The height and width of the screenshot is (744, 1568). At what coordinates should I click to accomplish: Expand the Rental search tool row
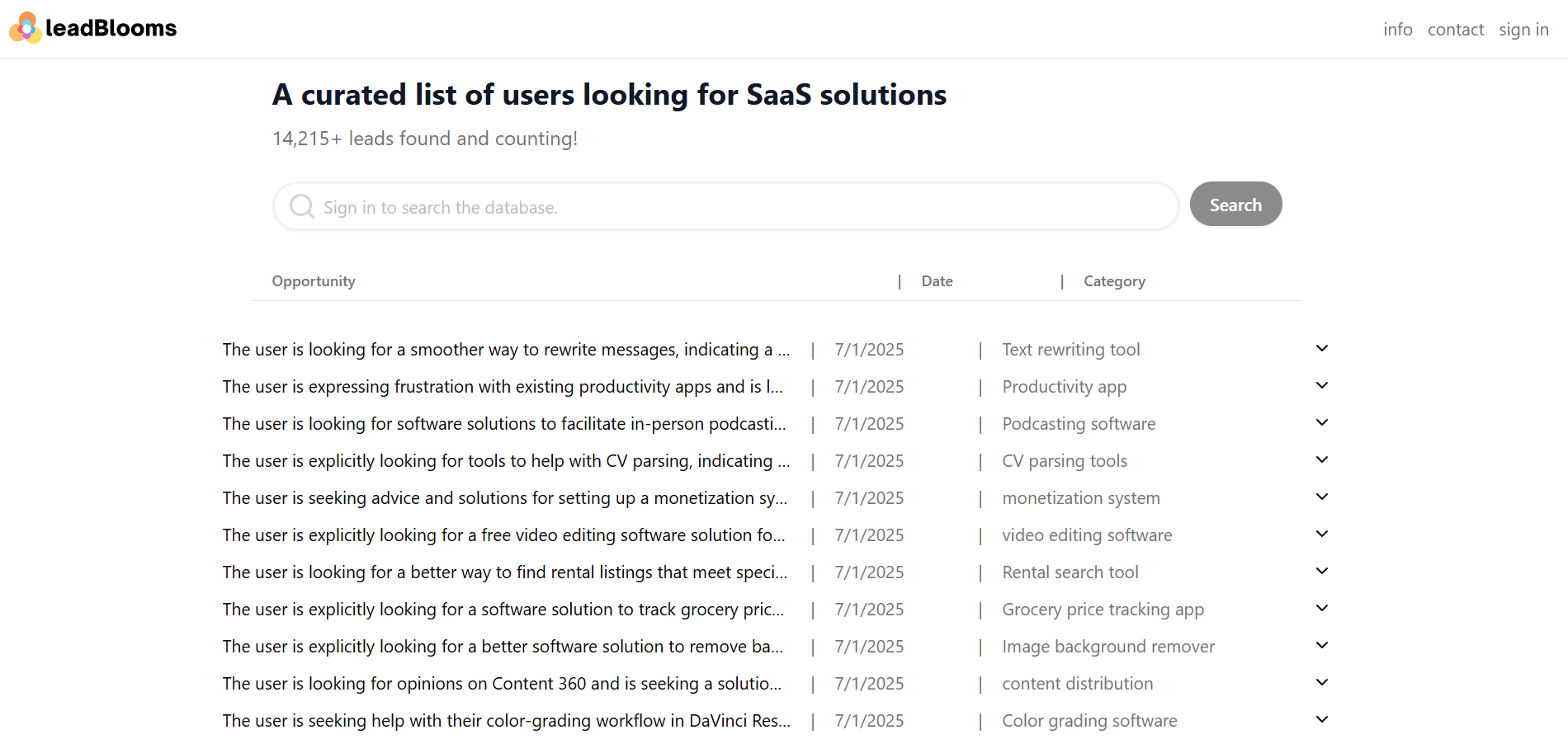(1321, 571)
